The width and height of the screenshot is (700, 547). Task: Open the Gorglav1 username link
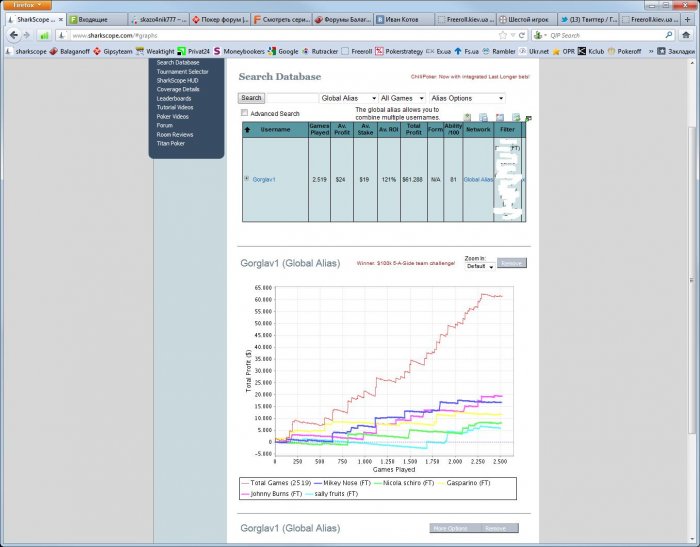(264, 180)
